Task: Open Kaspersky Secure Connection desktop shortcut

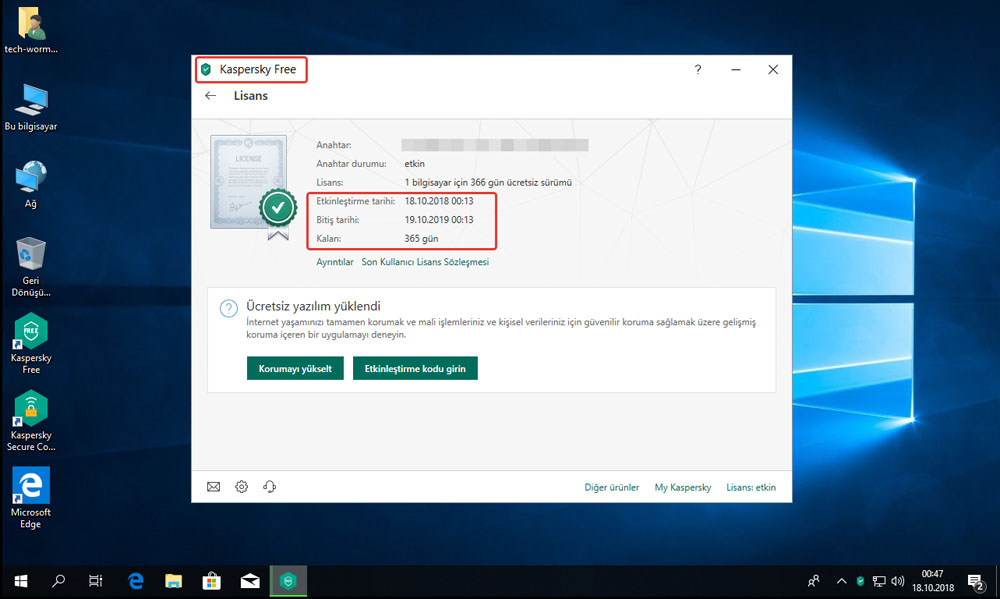Action: click(31, 408)
